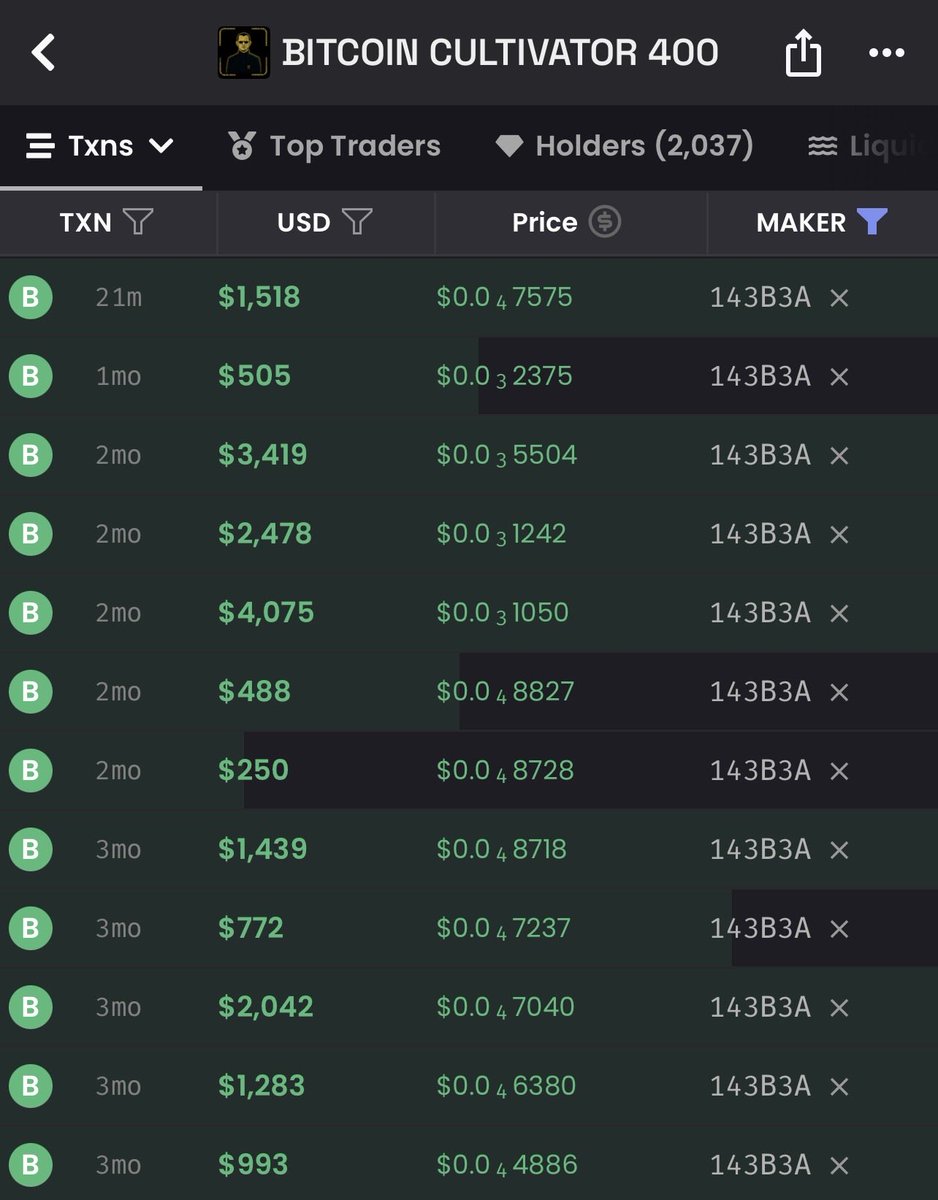Viewport: 938px width, 1200px height.
Task: Open maker 143B3A on the $250 row
Action: (760, 772)
